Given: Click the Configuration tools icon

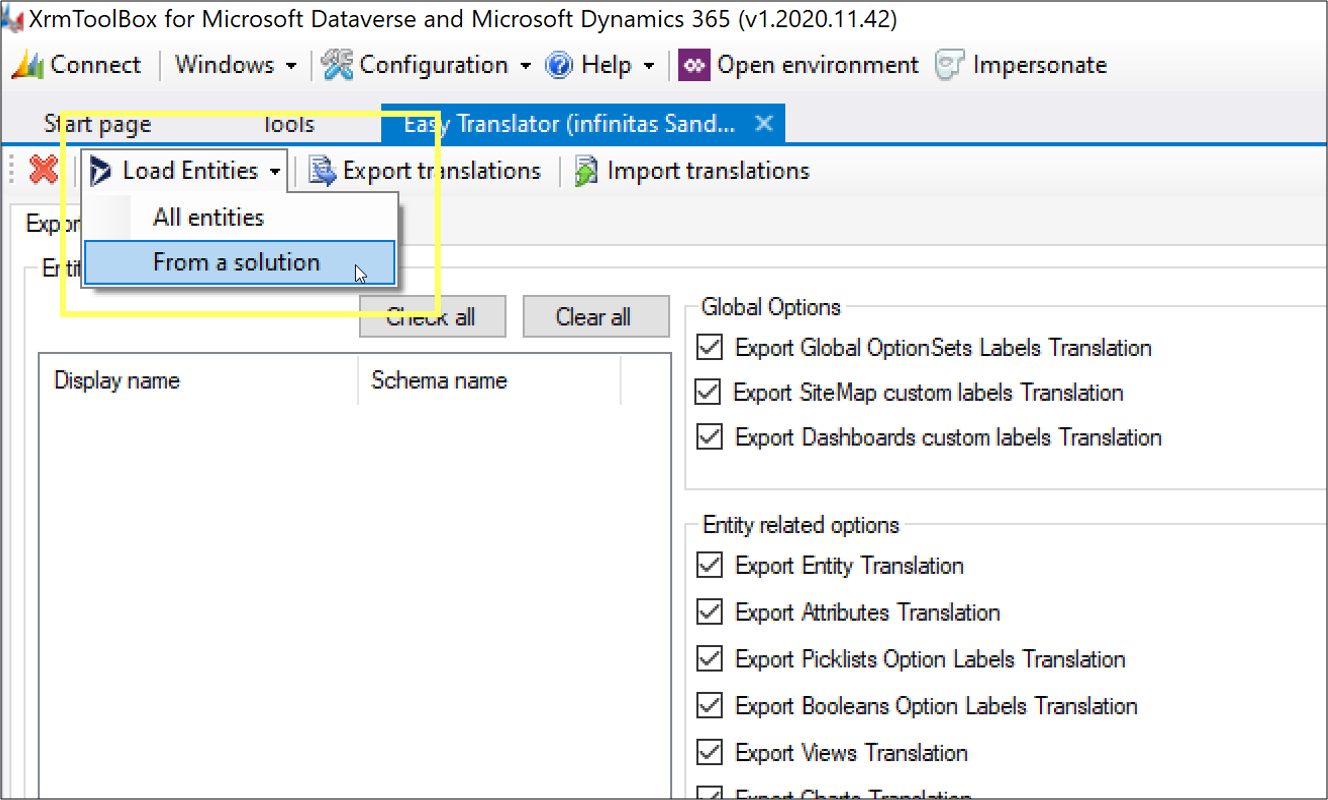Looking at the screenshot, I should 338,65.
